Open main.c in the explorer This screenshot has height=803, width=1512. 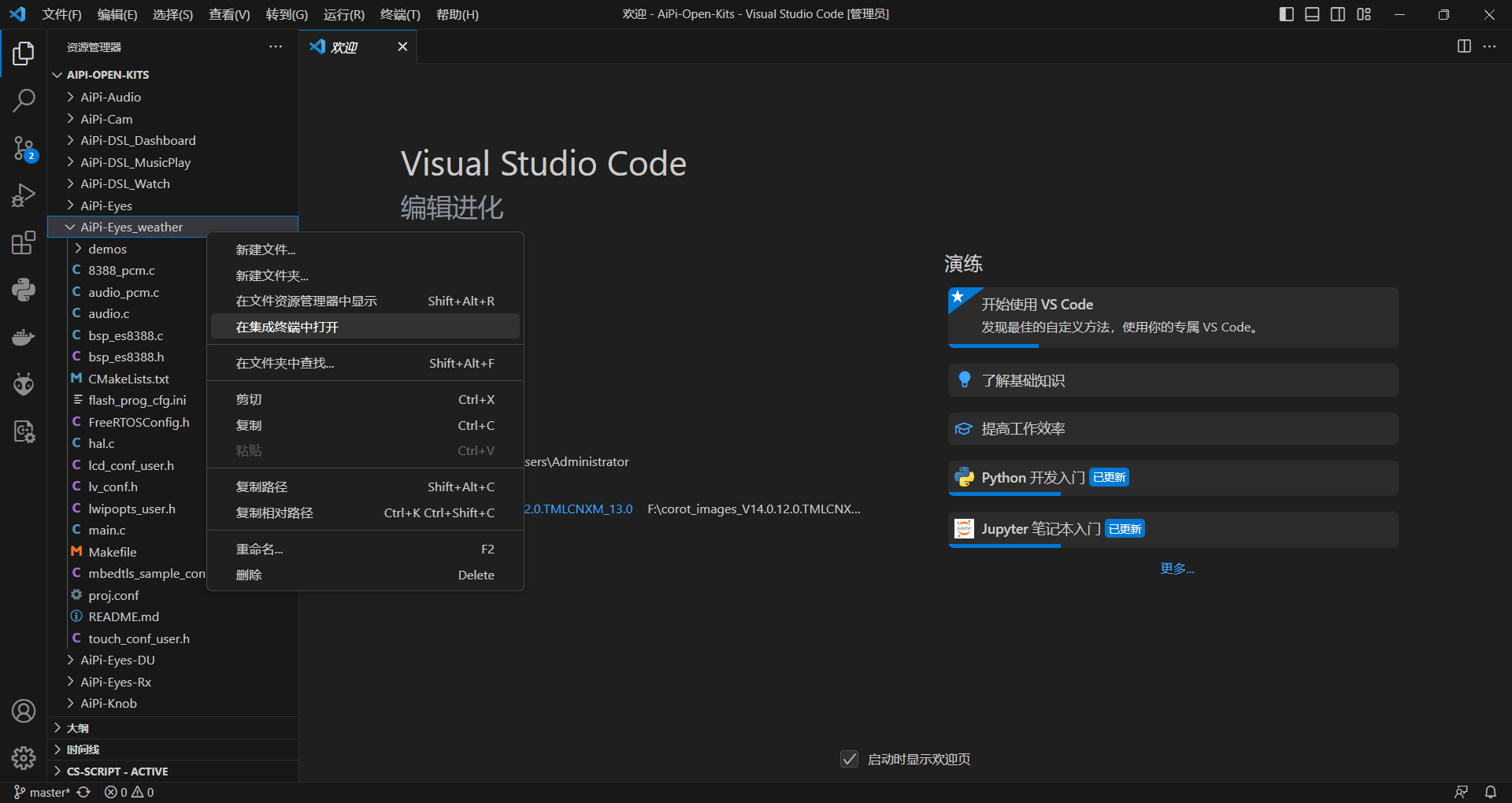[107, 530]
